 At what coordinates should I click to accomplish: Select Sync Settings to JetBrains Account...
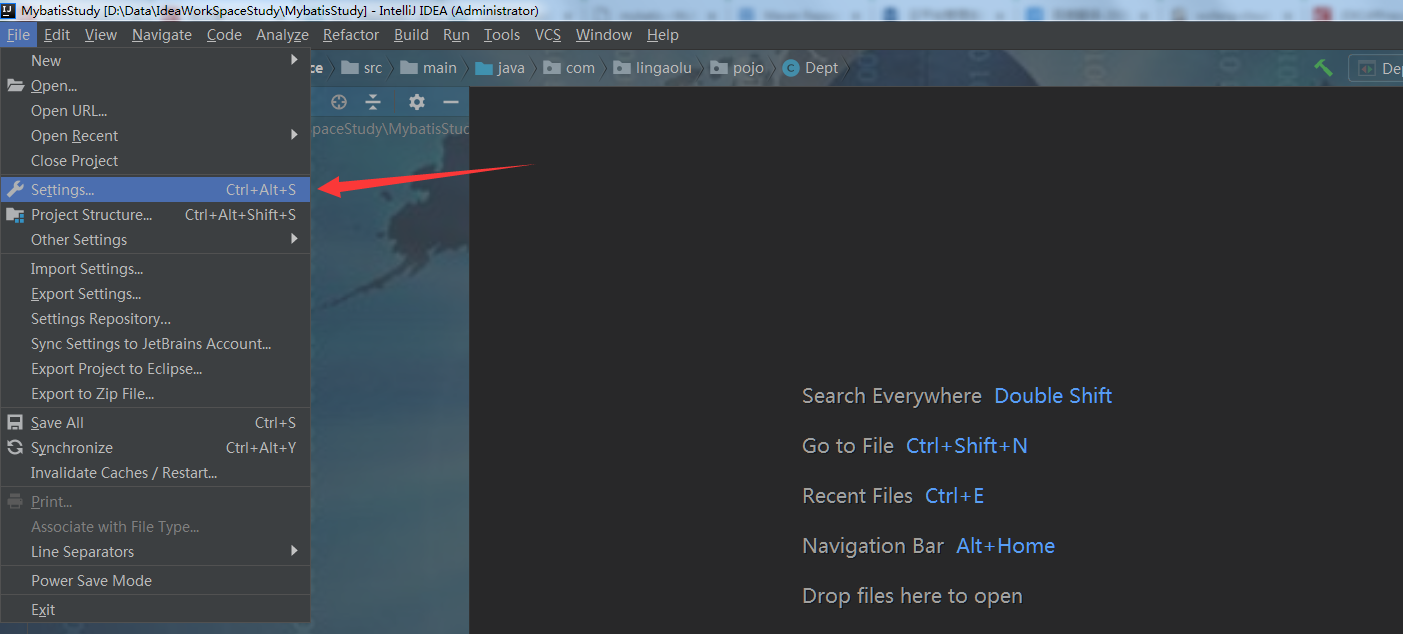[155, 344]
